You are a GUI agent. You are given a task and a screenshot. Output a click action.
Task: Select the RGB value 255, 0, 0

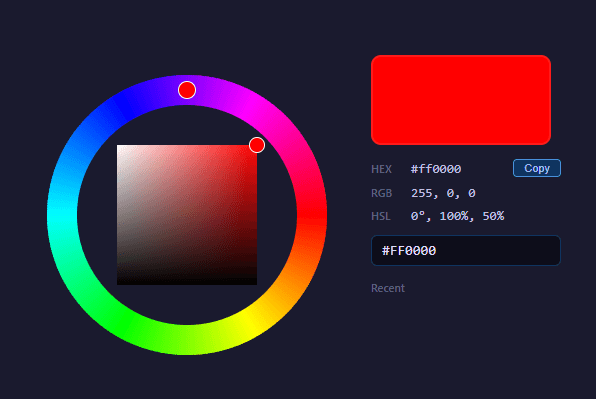(x=443, y=193)
